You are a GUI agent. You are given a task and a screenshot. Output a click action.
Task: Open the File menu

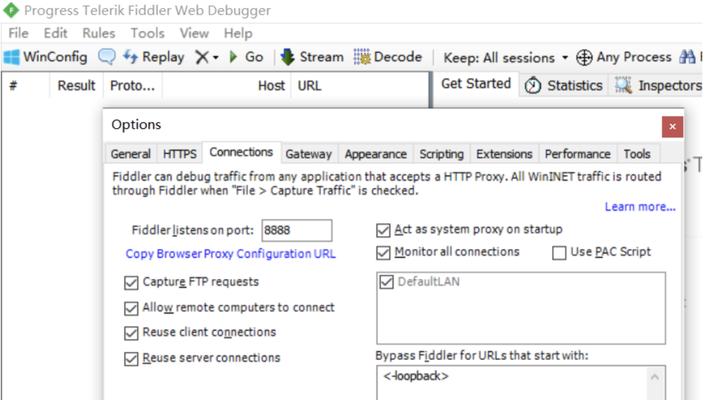18,33
